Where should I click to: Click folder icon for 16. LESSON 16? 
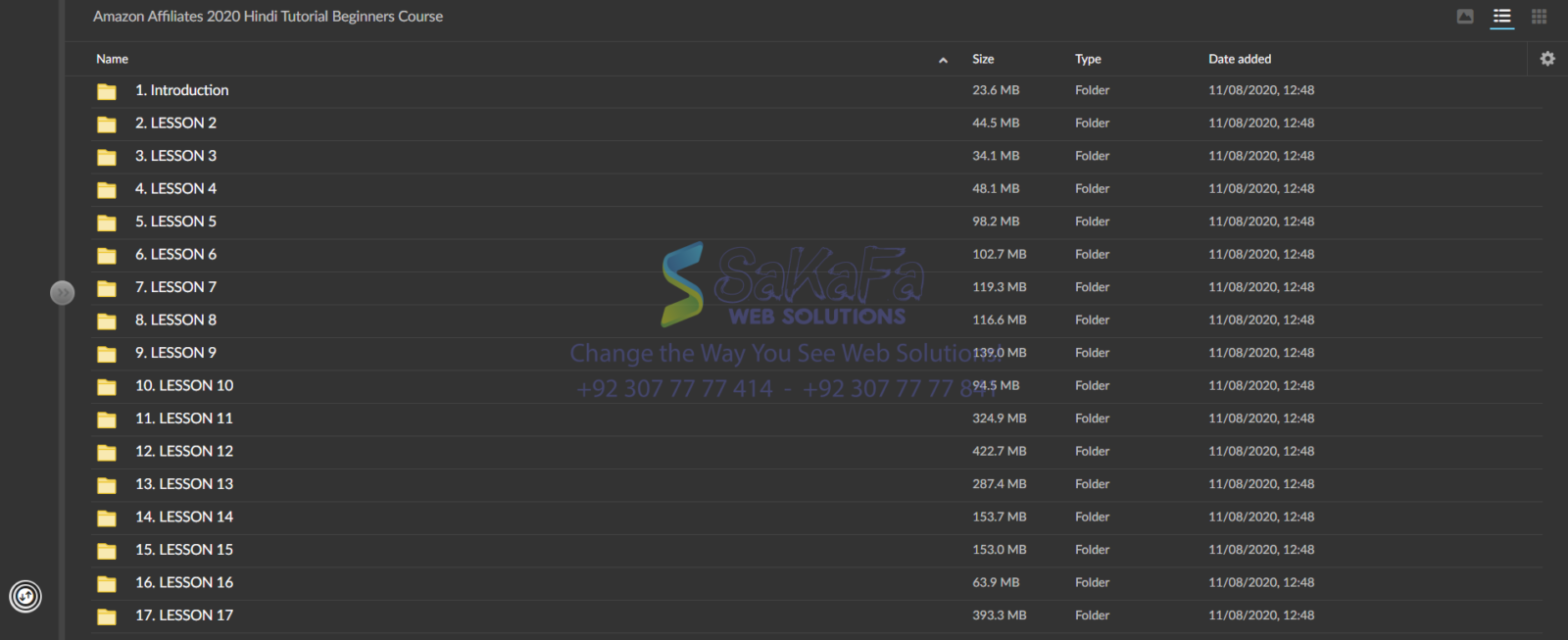(107, 584)
